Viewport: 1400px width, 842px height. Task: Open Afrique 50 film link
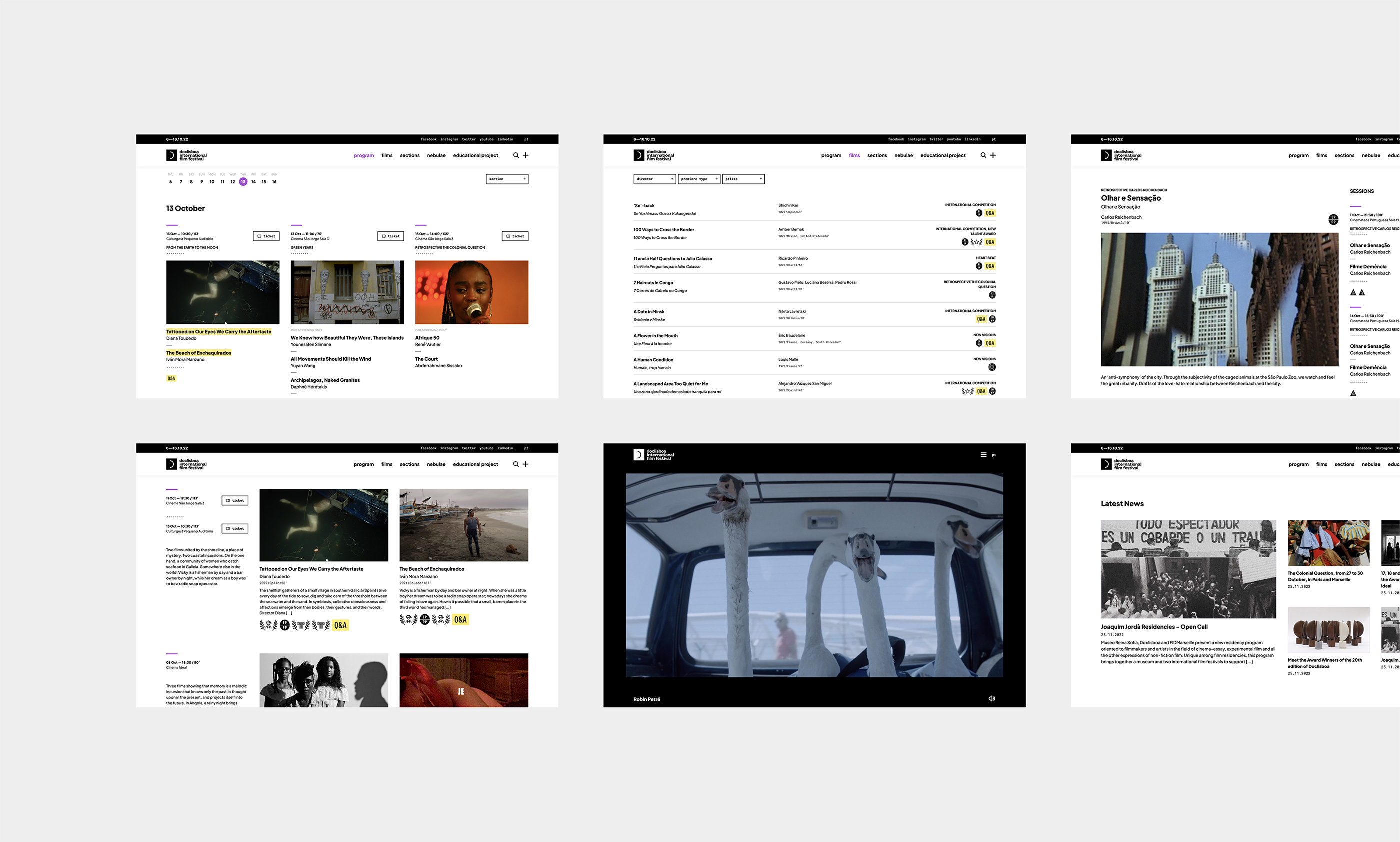427,338
